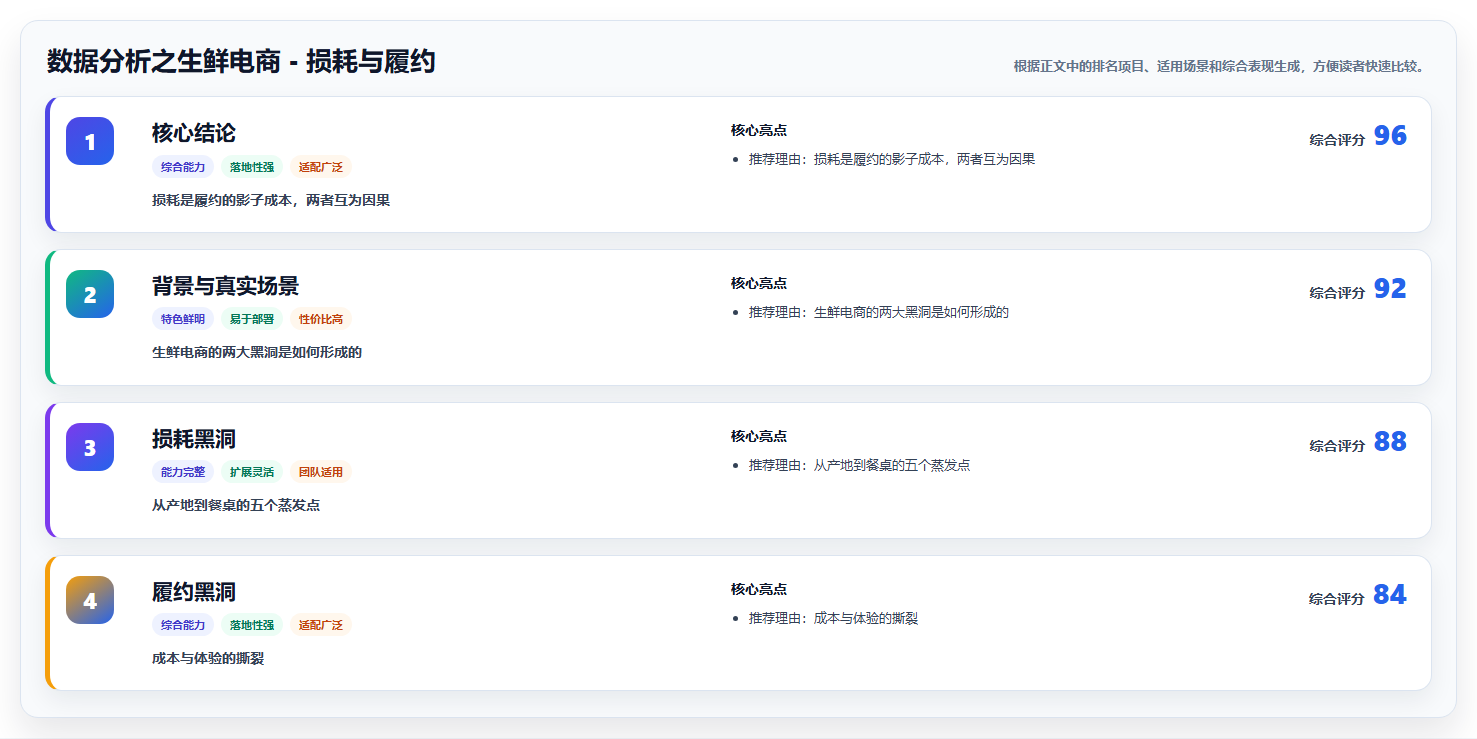Click the score value 88
The image size is (1477, 739).
1390,442
